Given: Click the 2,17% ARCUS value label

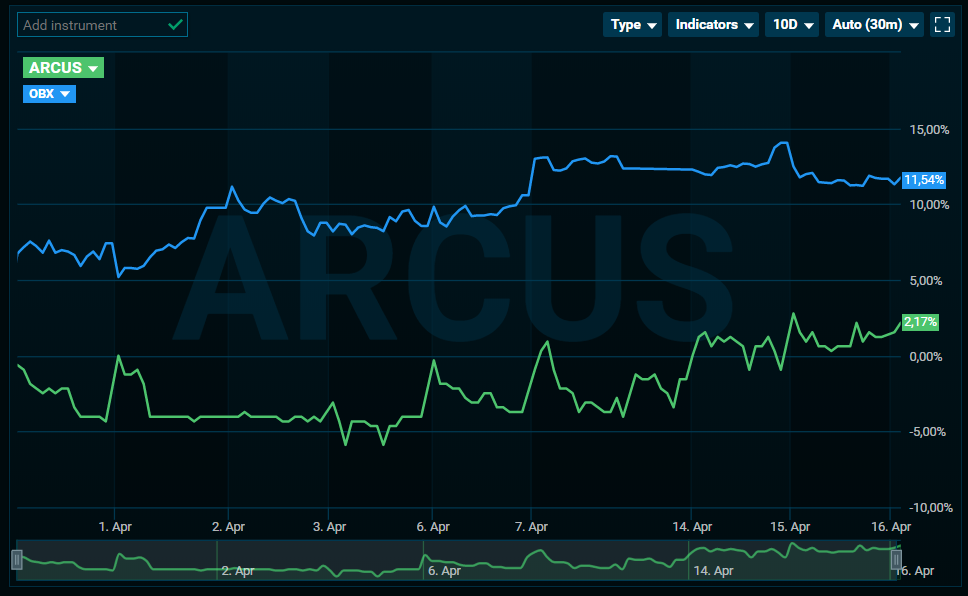Looking at the screenshot, I should (x=920, y=322).
